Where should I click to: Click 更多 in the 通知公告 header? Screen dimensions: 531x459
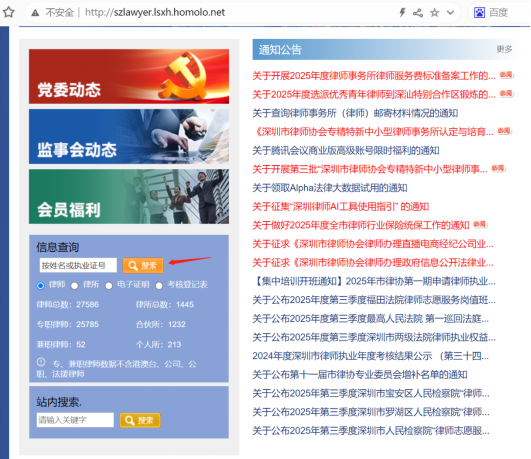504,49
